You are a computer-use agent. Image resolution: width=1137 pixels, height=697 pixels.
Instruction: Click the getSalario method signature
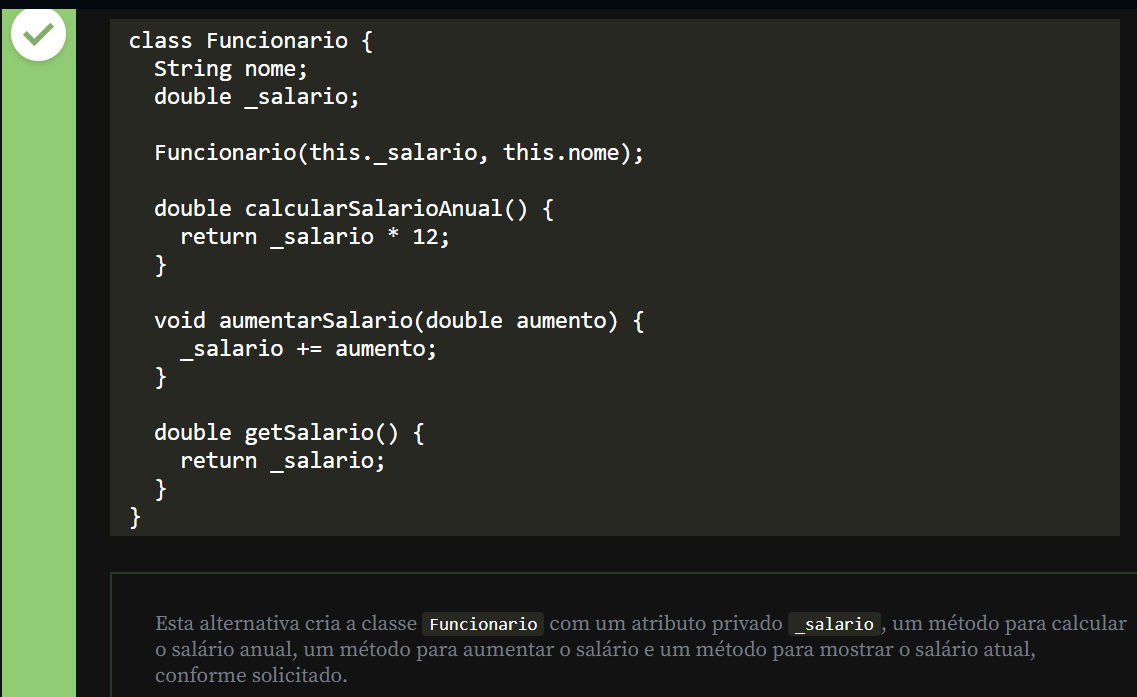(289, 433)
